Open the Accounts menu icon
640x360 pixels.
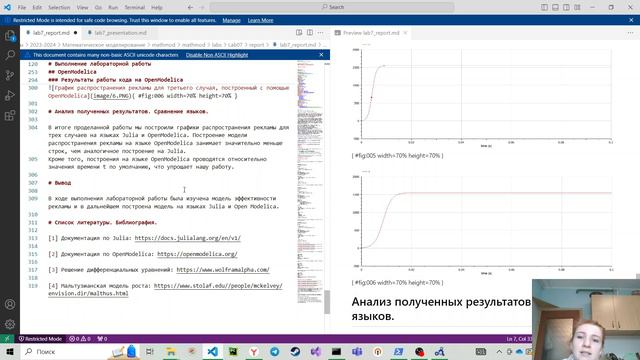tap(10, 304)
